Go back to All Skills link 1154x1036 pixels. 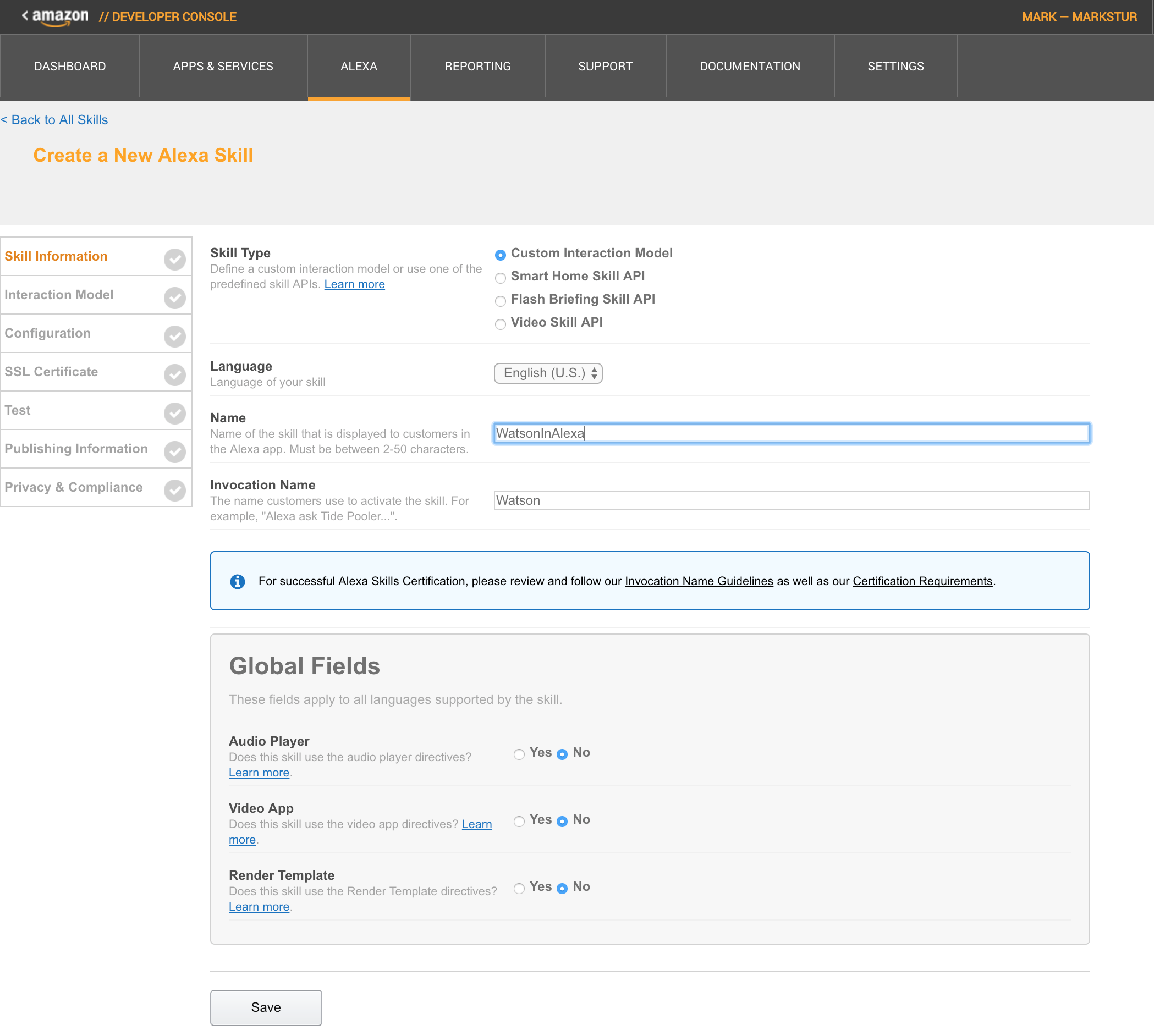(x=54, y=120)
